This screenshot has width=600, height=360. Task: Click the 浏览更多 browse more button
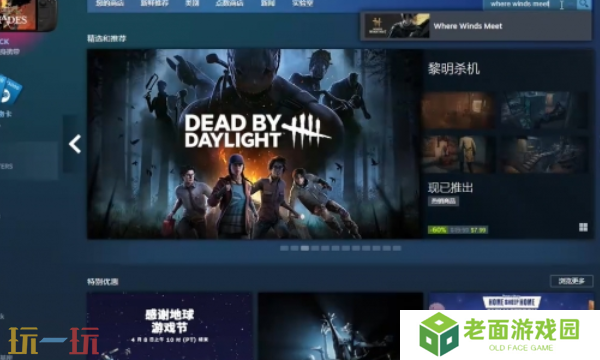571,281
